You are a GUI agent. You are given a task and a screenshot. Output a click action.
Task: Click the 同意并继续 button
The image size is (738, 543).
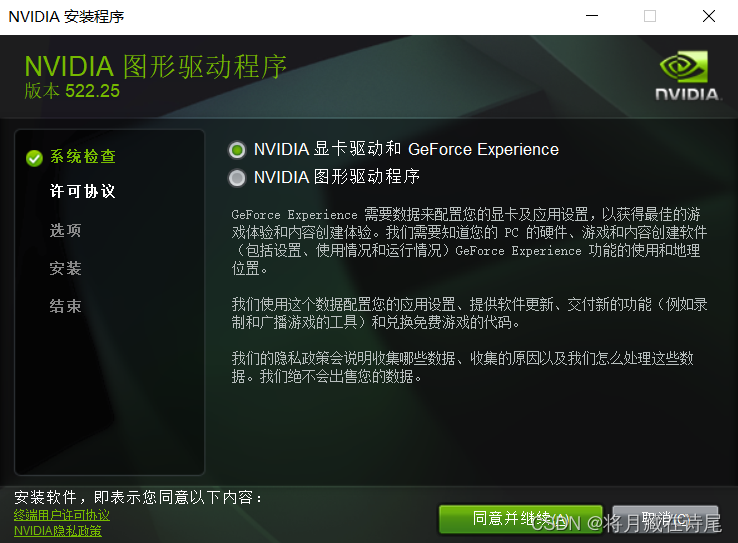[x=521, y=519]
